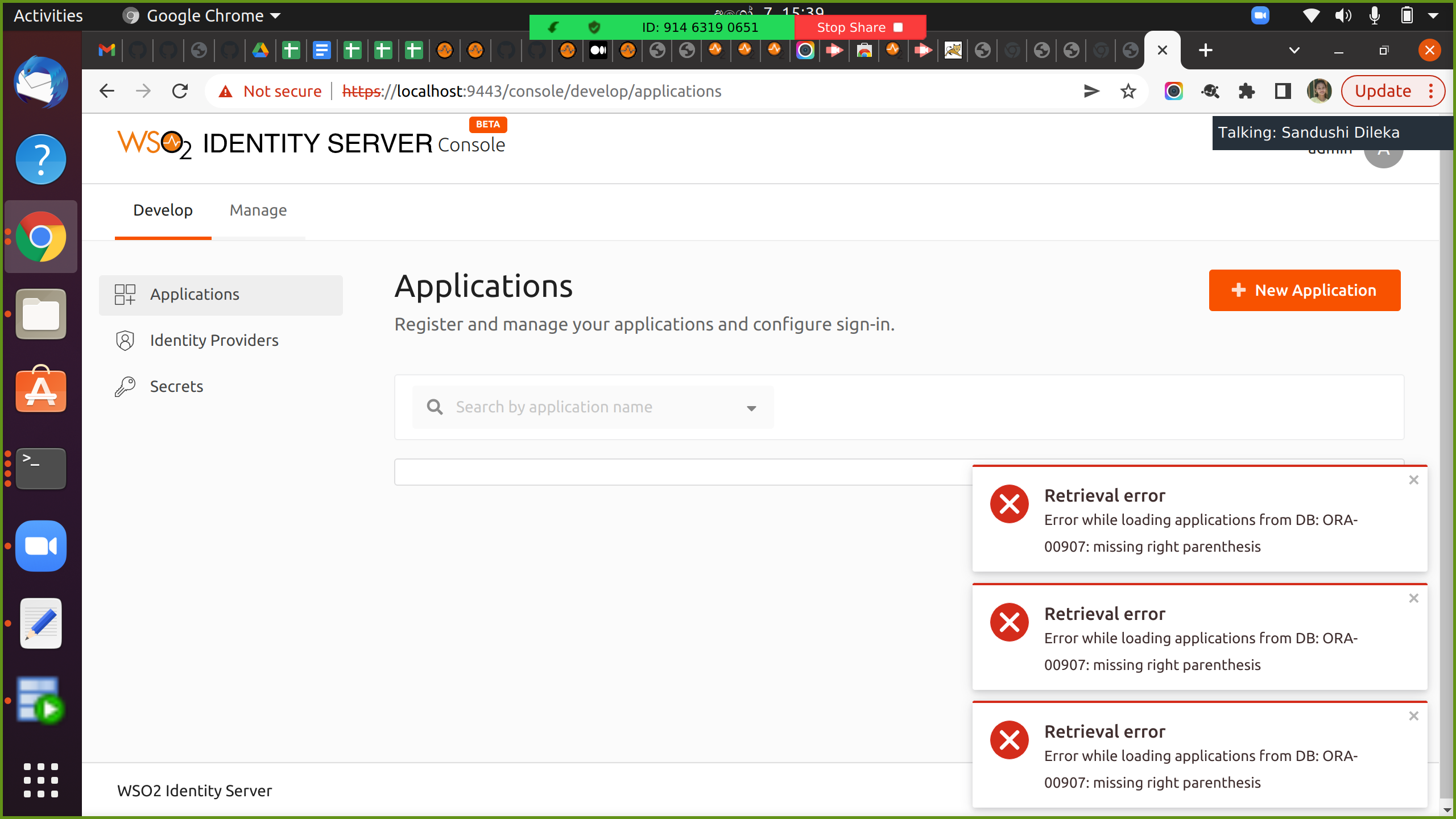The height and width of the screenshot is (819, 1456).
Task: Toggle Chrome side panel icon
Action: click(x=1283, y=91)
